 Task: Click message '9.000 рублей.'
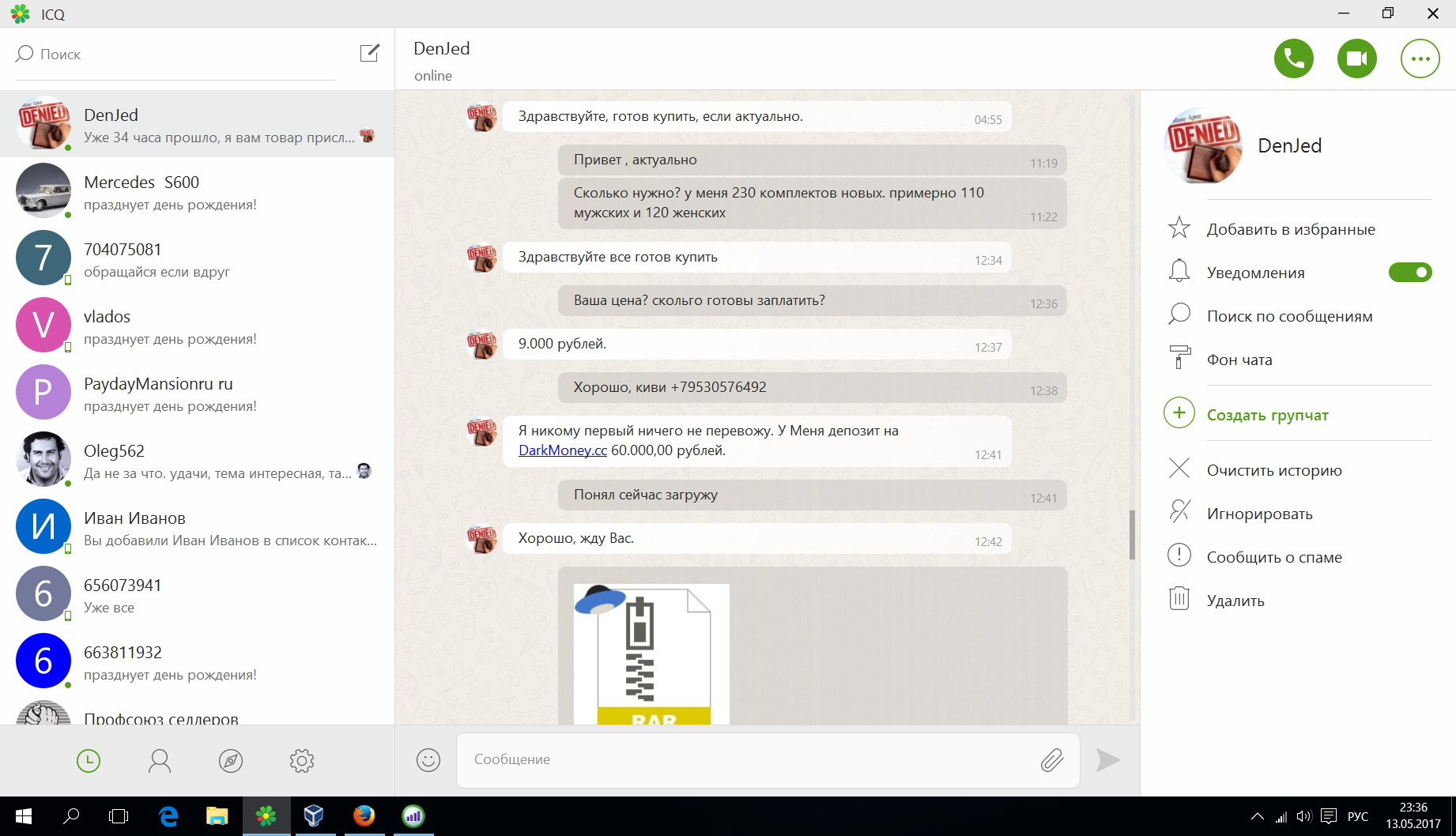pos(757,344)
